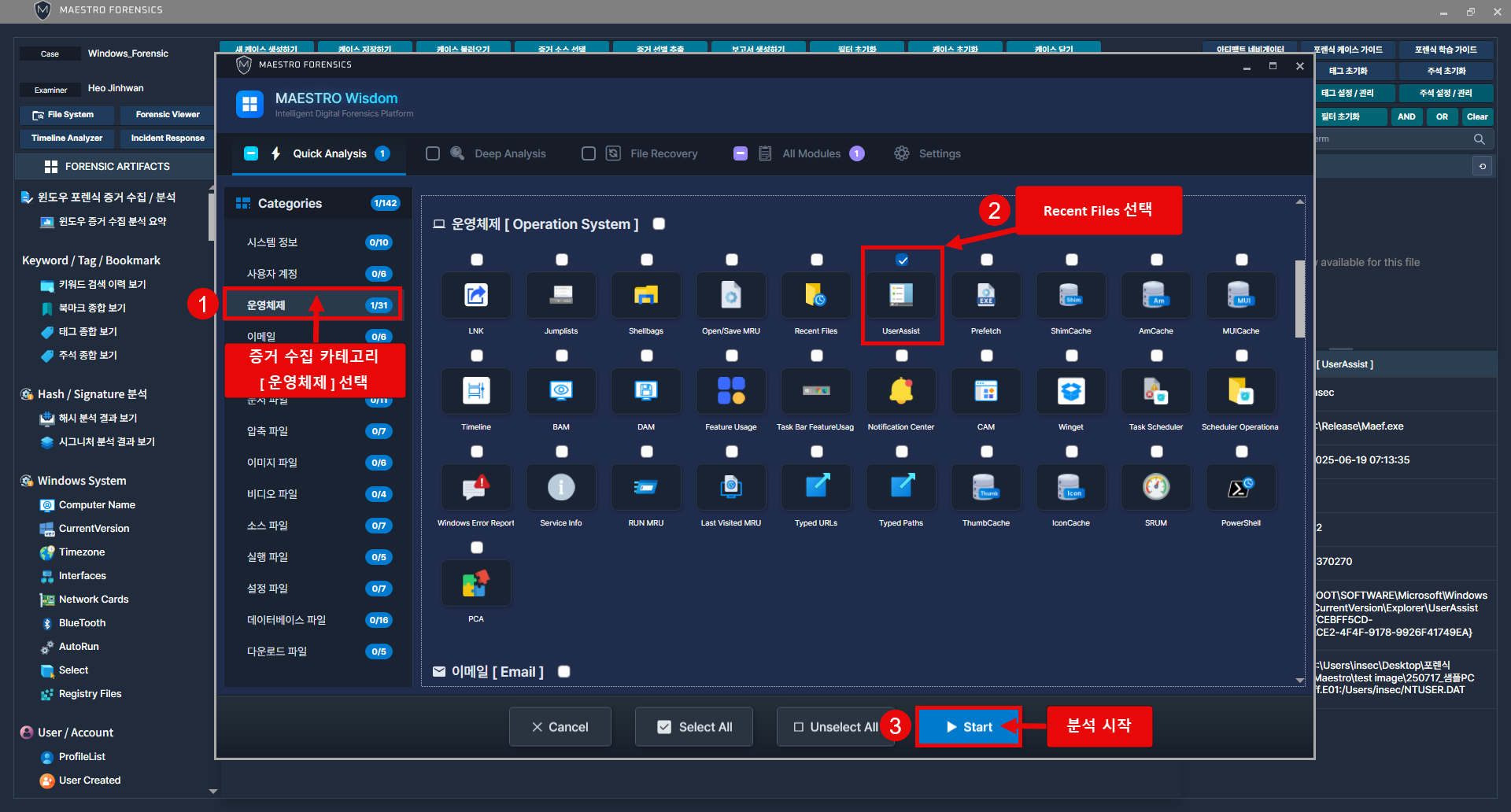Select the RUN MRU icon
Screen dimensions: 1511x812
[x=646, y=487]
